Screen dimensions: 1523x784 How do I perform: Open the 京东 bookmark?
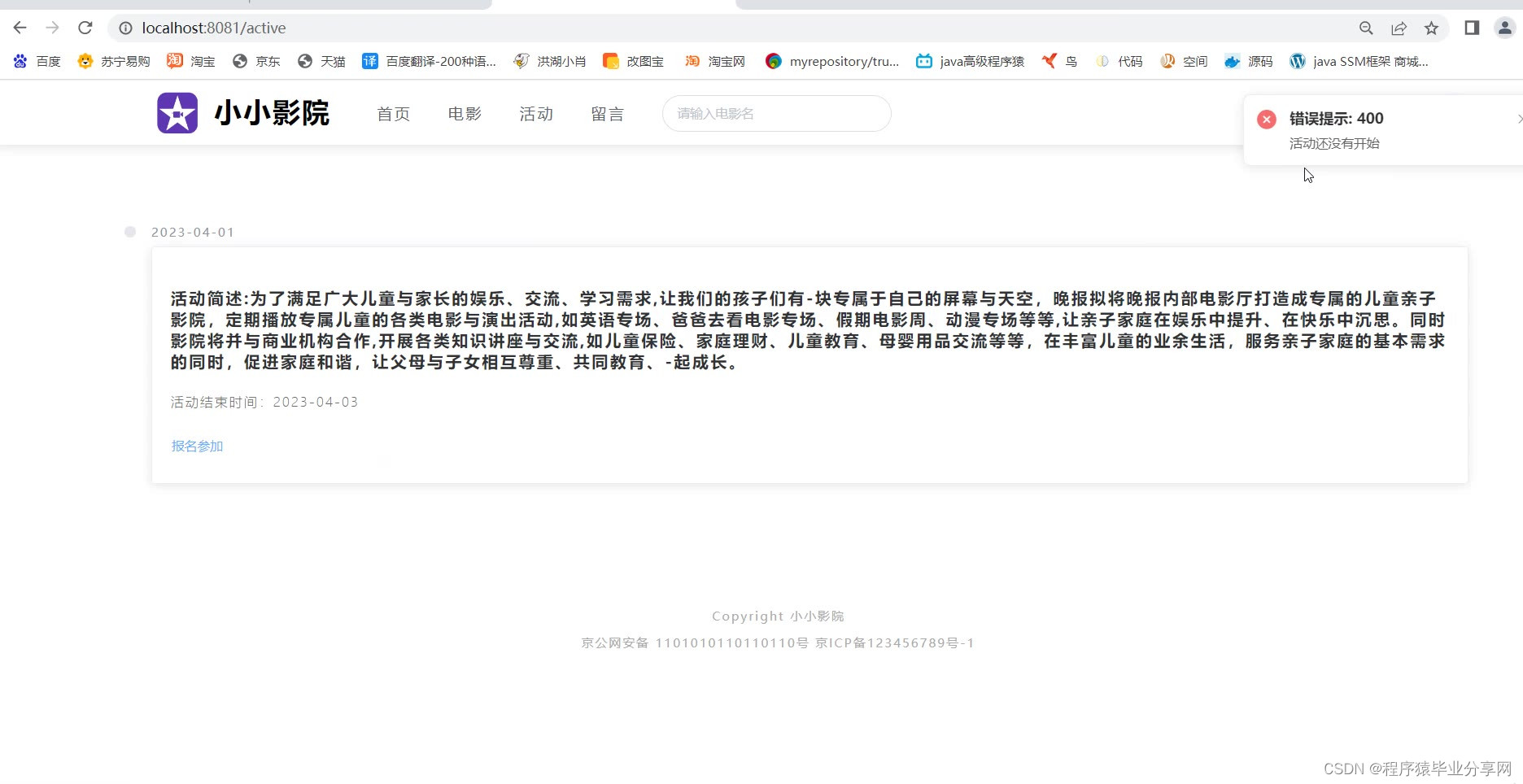(x=256, y=61)
